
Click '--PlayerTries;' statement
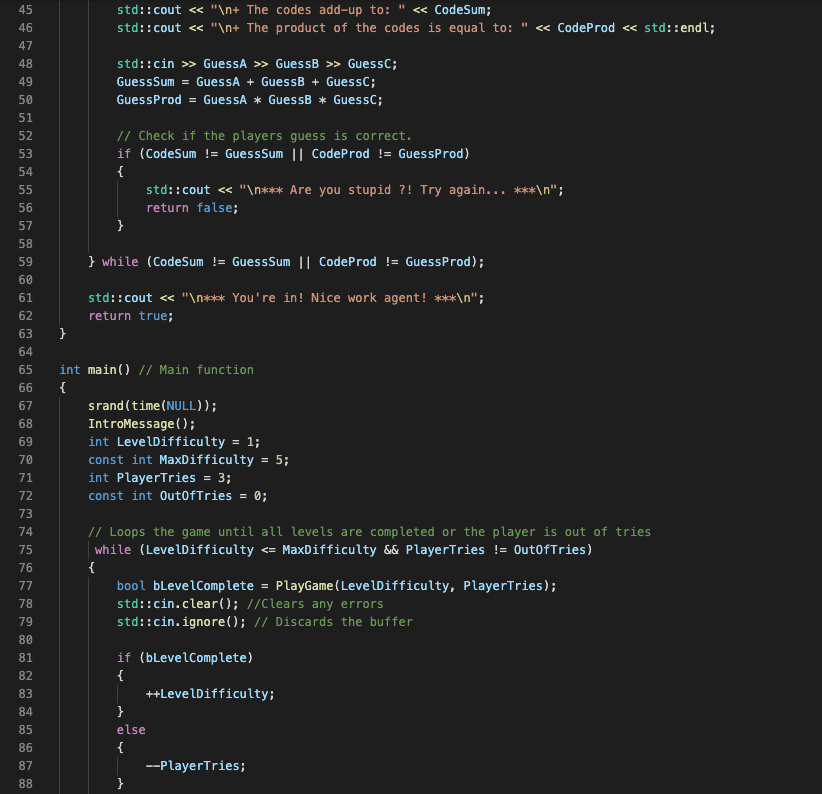(196, 766)
